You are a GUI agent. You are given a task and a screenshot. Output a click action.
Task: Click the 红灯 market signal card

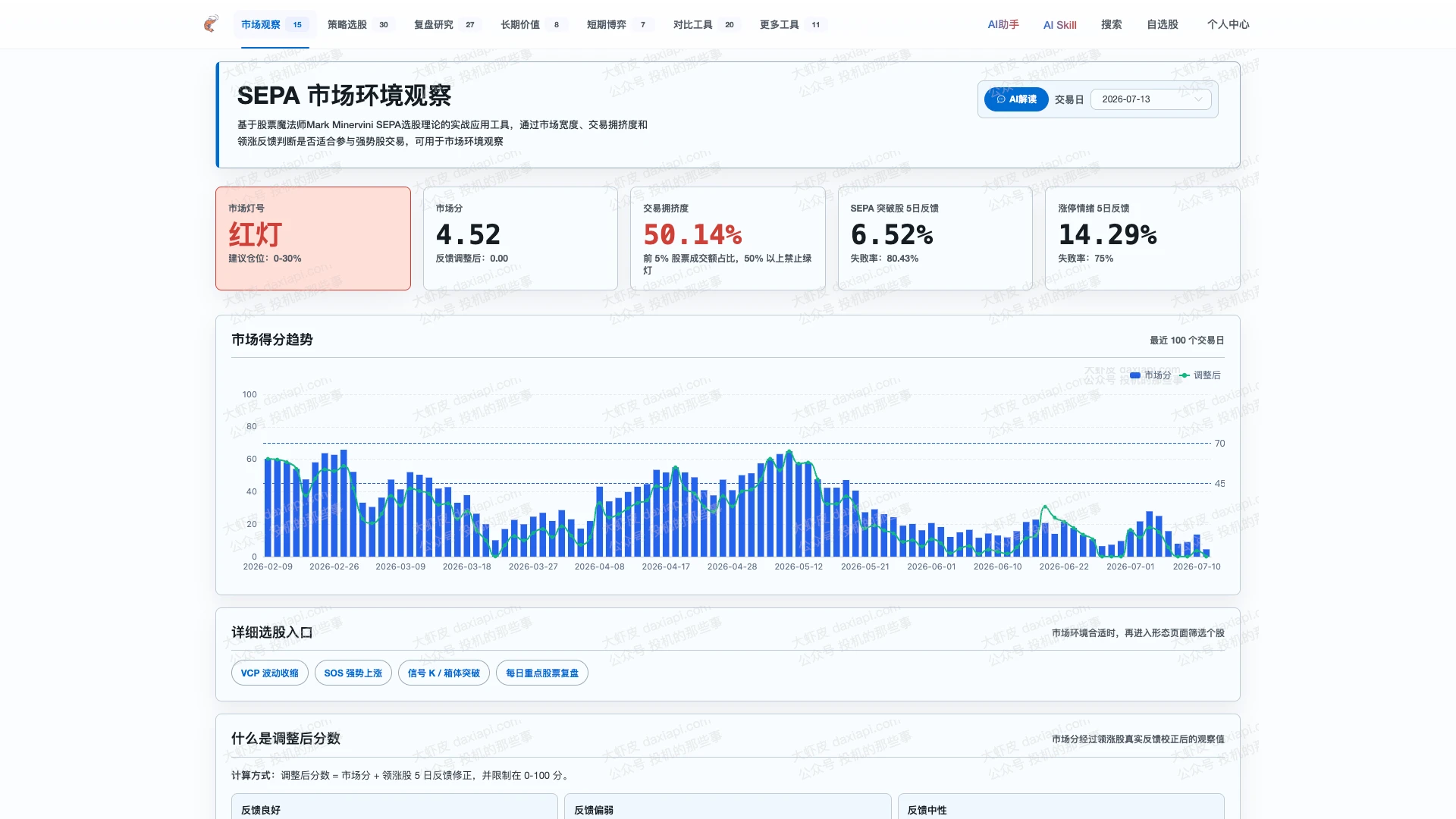pos(313,238)
